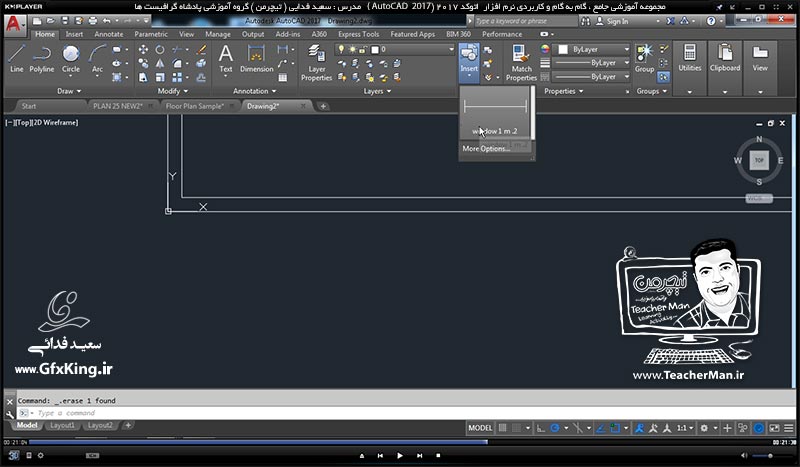Select window 1 m .2 block thumbnail
The width and height of the screenshot is (800, 467).
[494, 112]
